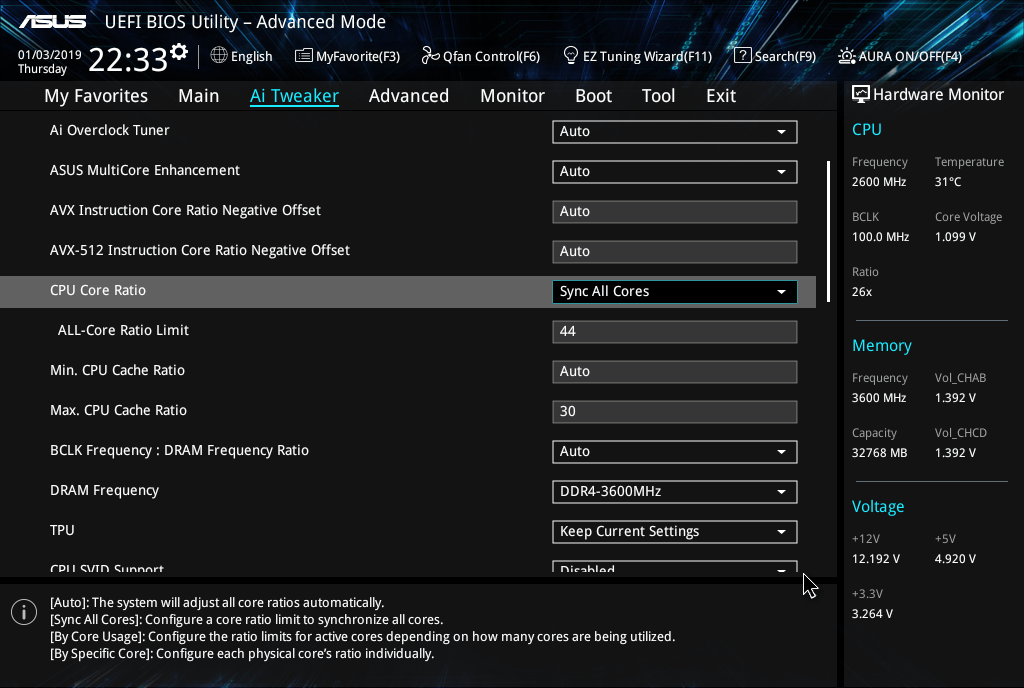Image resolution: width=1024 pixels, height=688 pixels.
Task: Click Min. CPU Cache Ratio field
Action: 675,371
